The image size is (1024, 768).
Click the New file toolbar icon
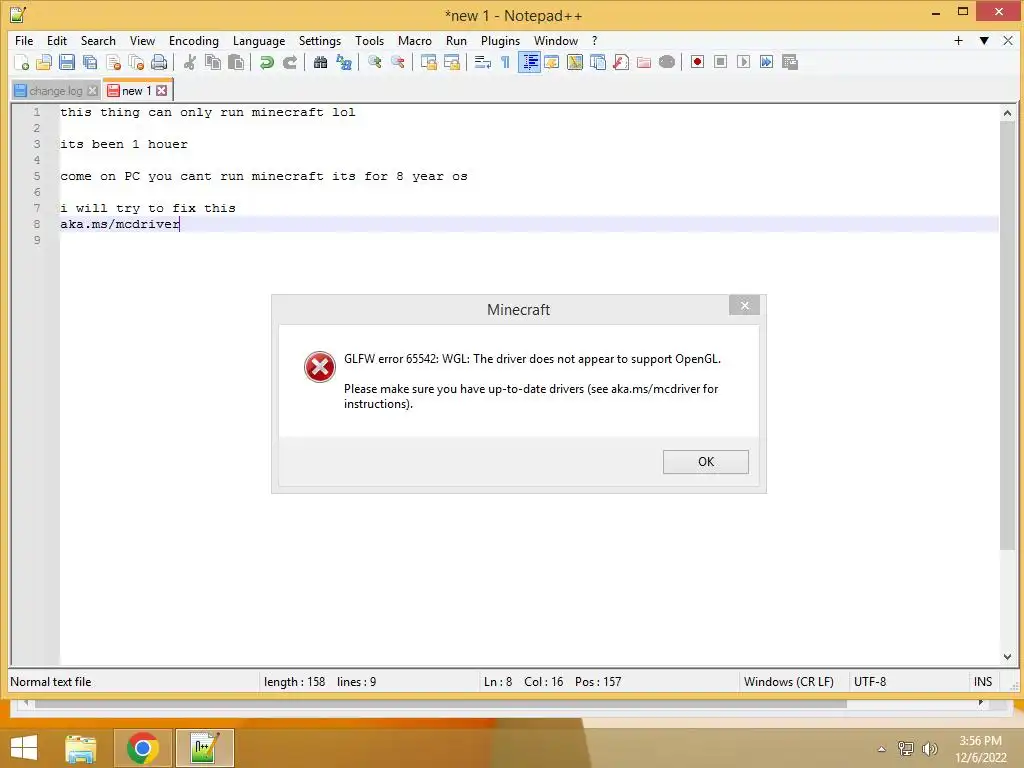[x=21, y=62]
